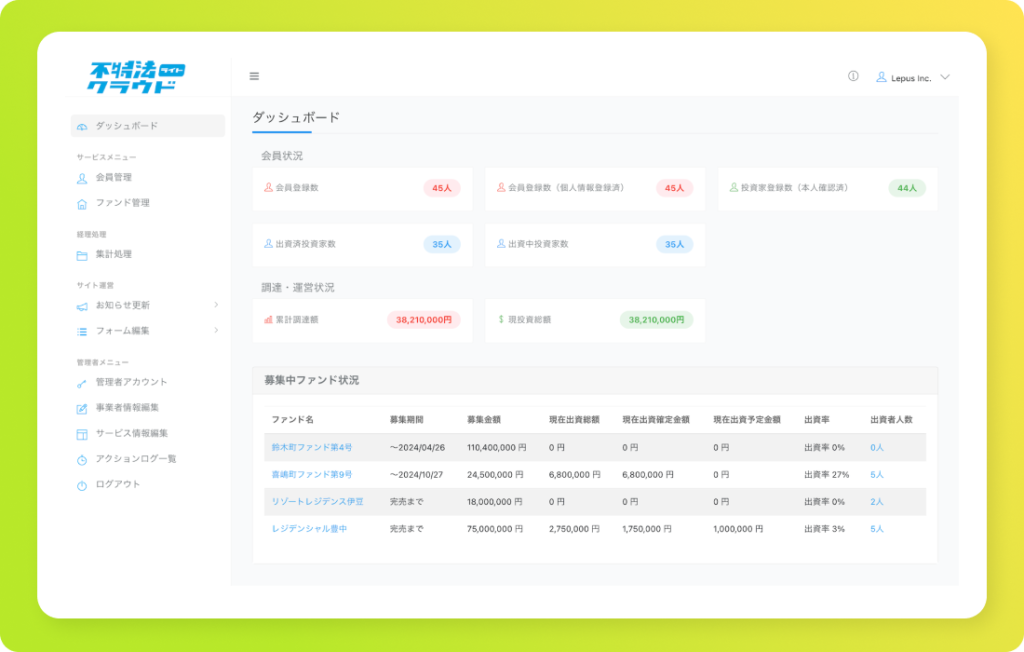Click the アクションログ一覧 clock icon

pyautogui.click(x=82, y=460)
